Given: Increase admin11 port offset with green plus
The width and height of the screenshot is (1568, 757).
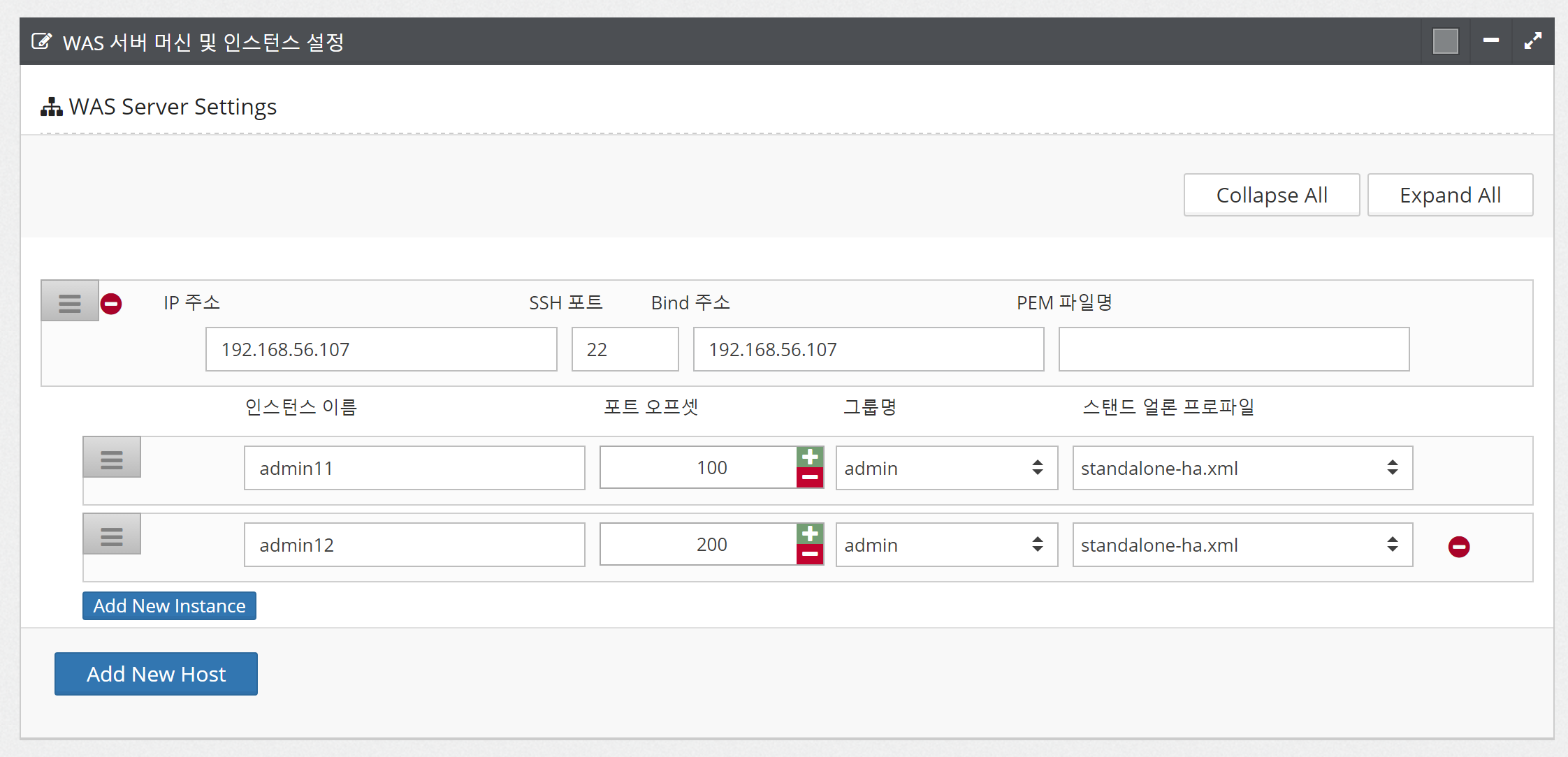Looking at the screenshot, I should coord(810,457).
